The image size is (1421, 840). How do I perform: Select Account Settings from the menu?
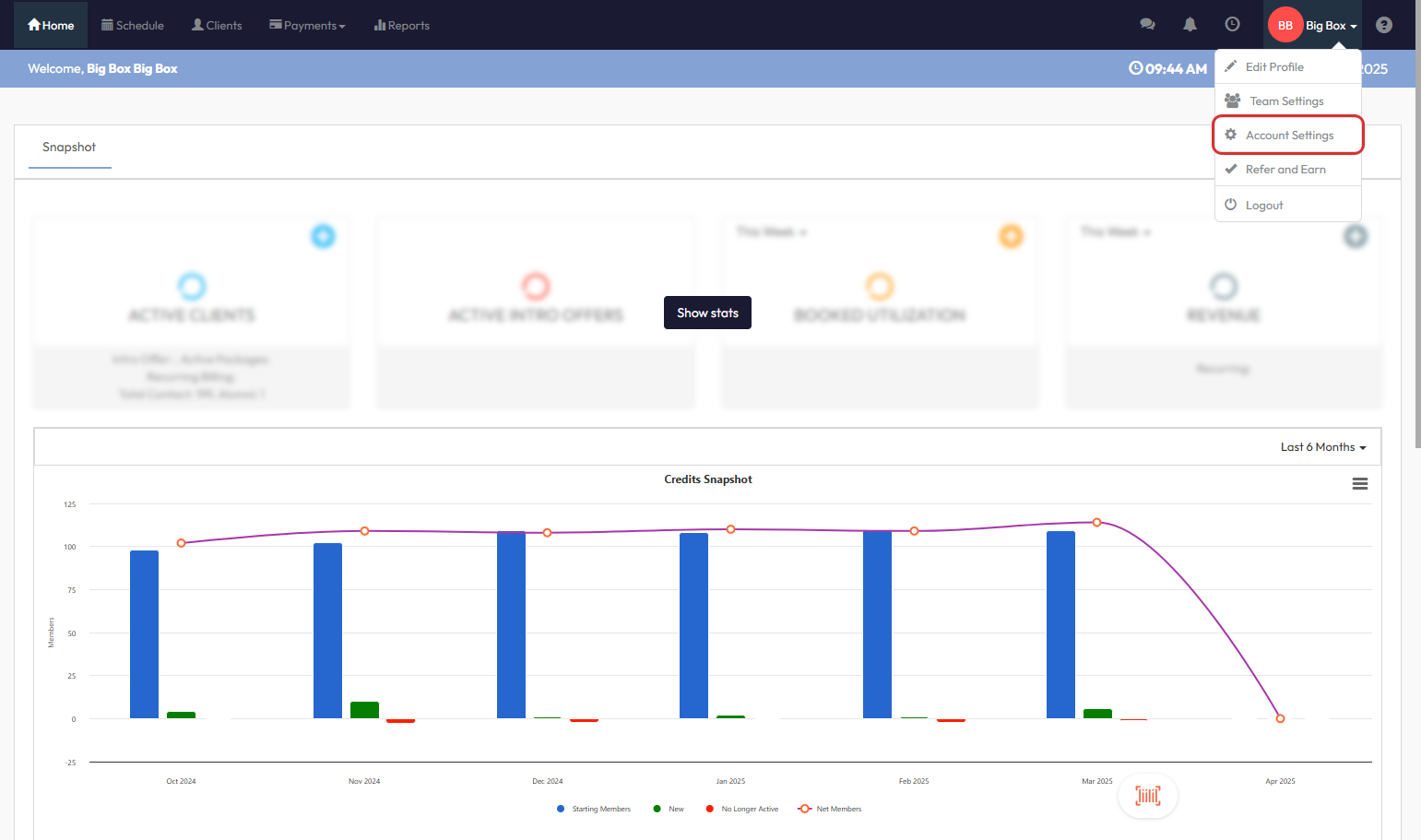pos(1288,136)
